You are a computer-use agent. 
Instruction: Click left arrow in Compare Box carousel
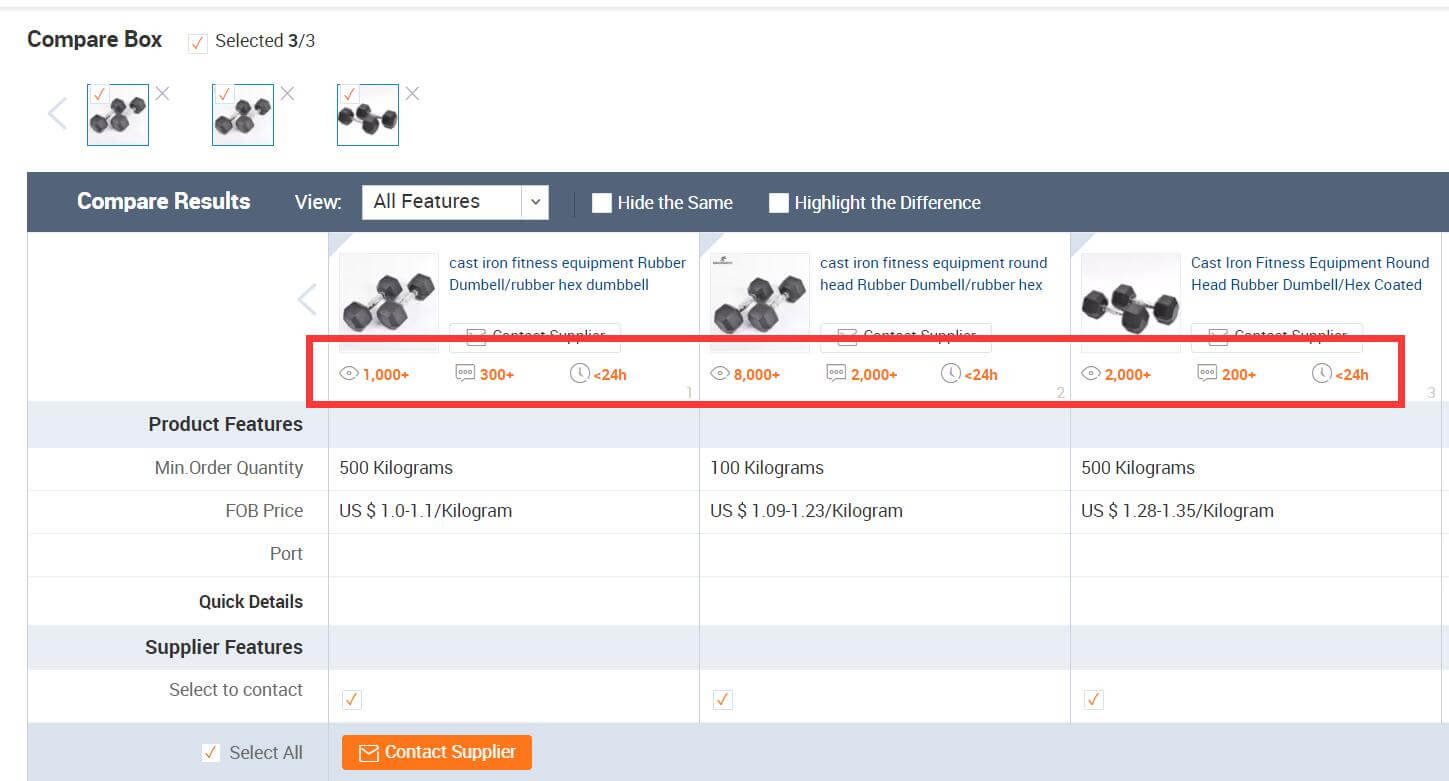click(x=57, y=114)
